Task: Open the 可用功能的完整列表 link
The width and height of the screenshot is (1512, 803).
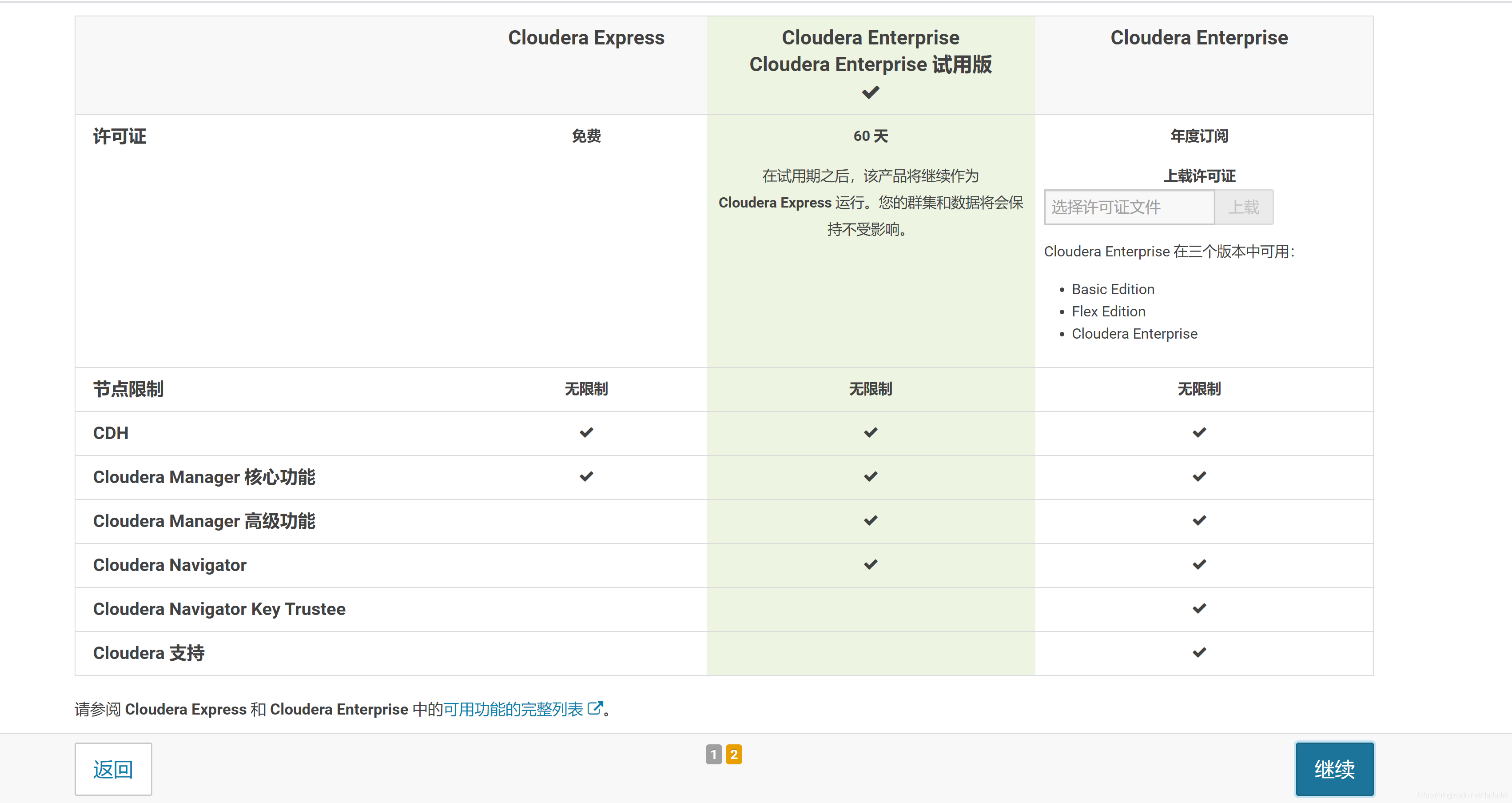Action: pos(513,709)
